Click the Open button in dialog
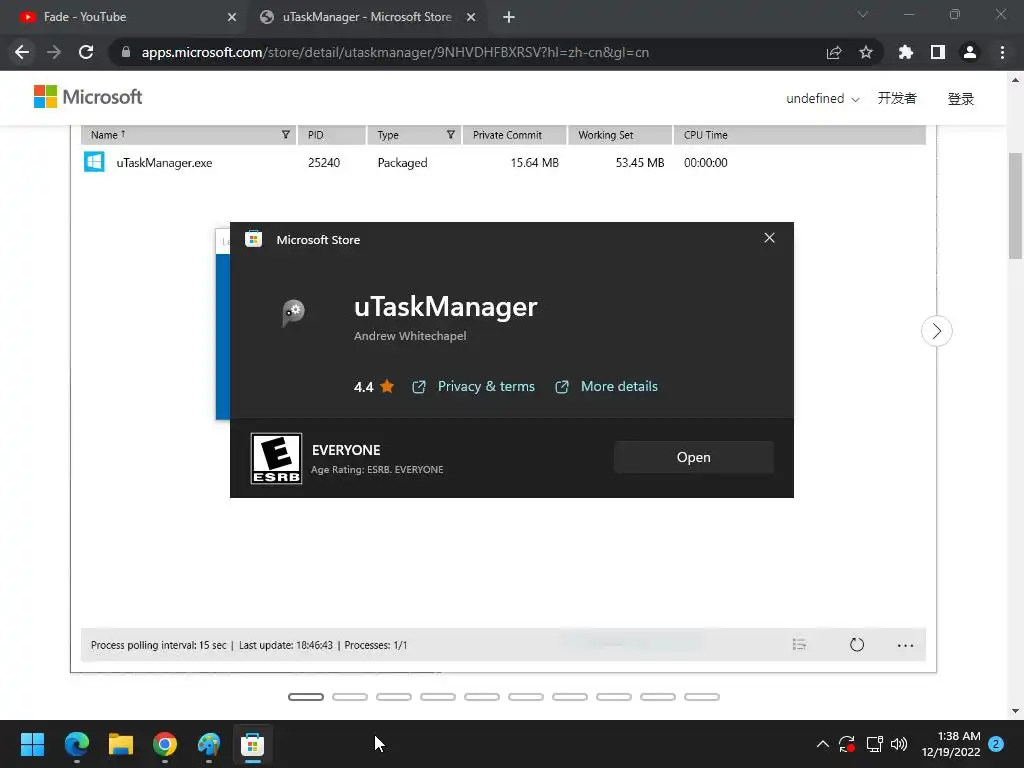This screenshot has height=768, width=1024. (694, 457)
